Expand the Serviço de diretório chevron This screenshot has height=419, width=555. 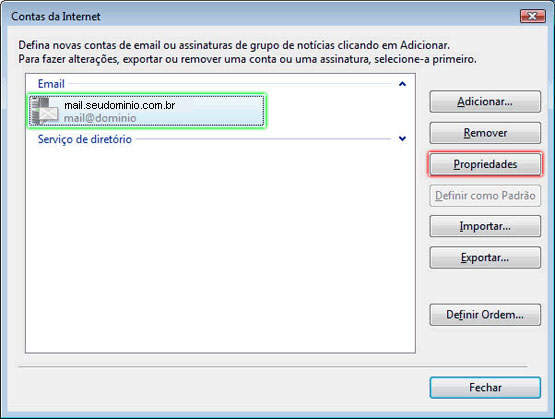click(402, 139)
